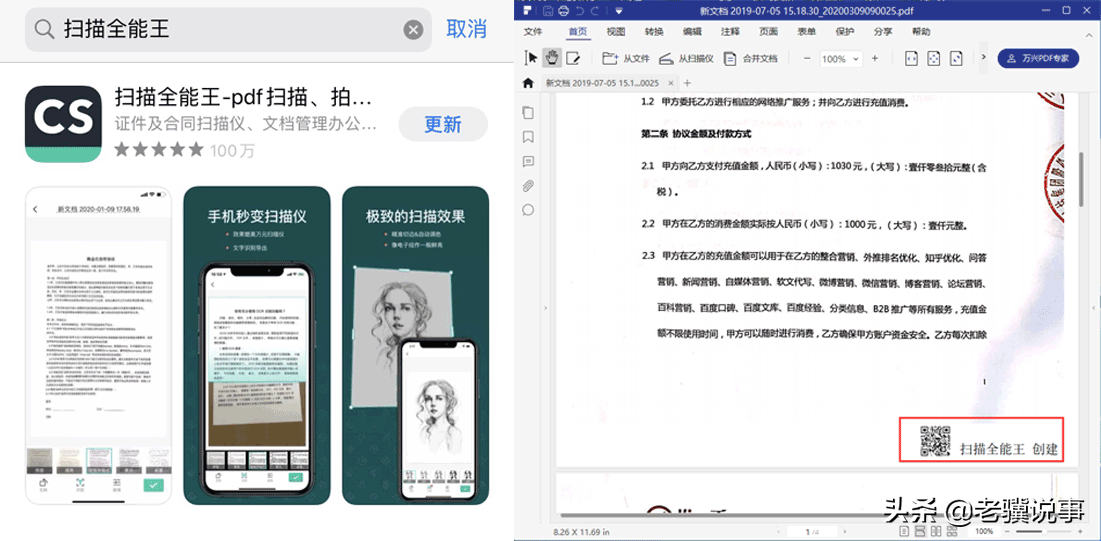Select two-page view in status bar
The width and height of the screenshot is (1101, 541).
click(x=936, y=532)
